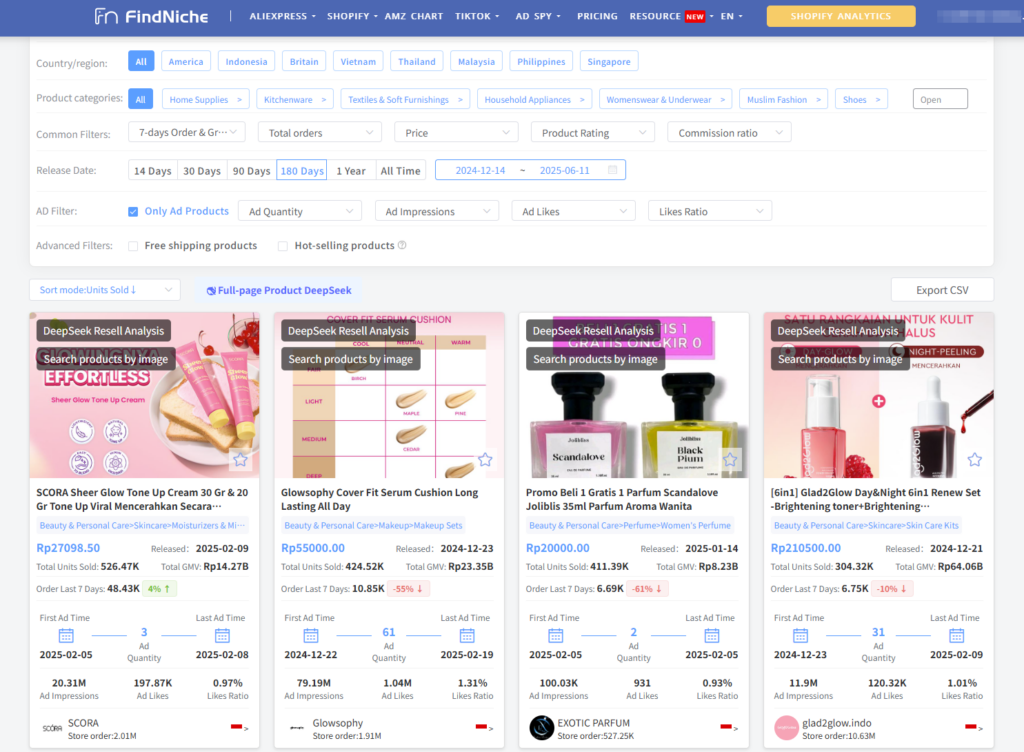Screen dimensions: 1024x752
Task: Click DeepSeek Resell Analysis on SCORA card
Action: 104,331
